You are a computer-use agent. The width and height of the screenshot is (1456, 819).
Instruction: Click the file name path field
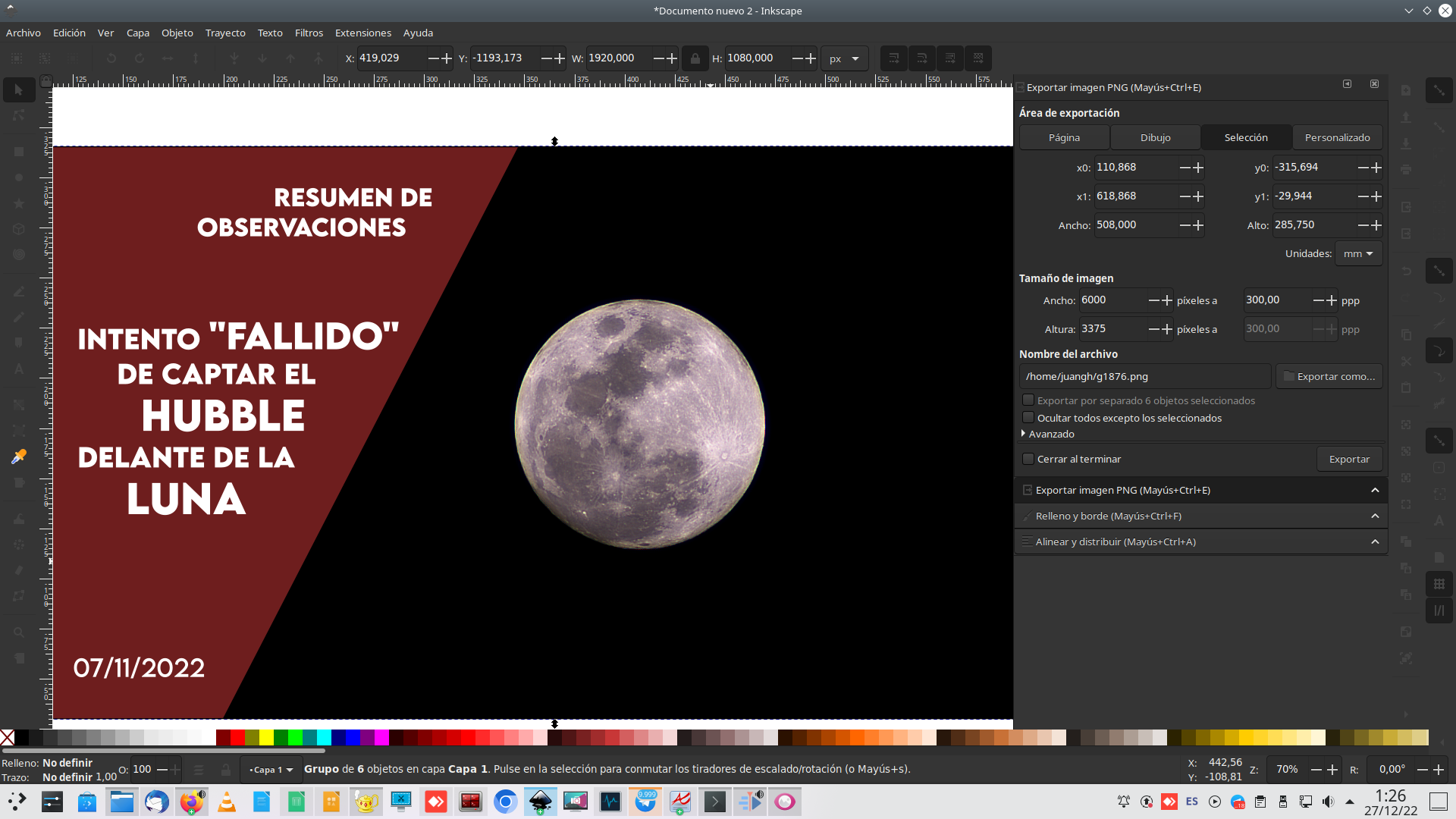[1145, 376]
